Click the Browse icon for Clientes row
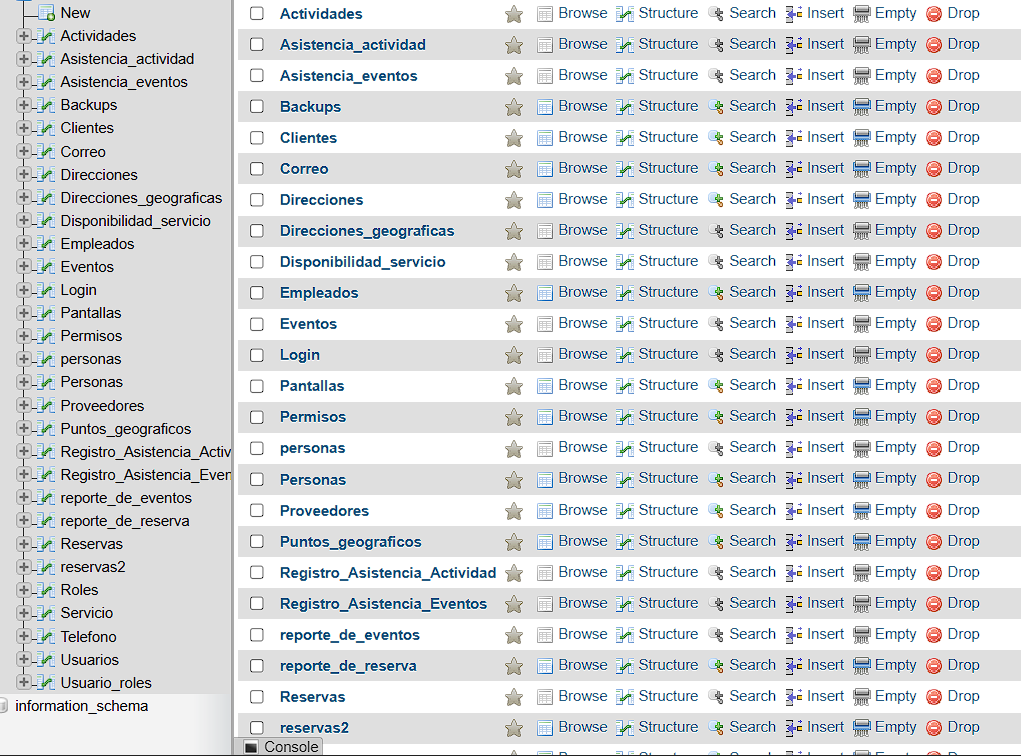Image resolution: width=1021 pixels, height=756 pixels. point(545,138)
